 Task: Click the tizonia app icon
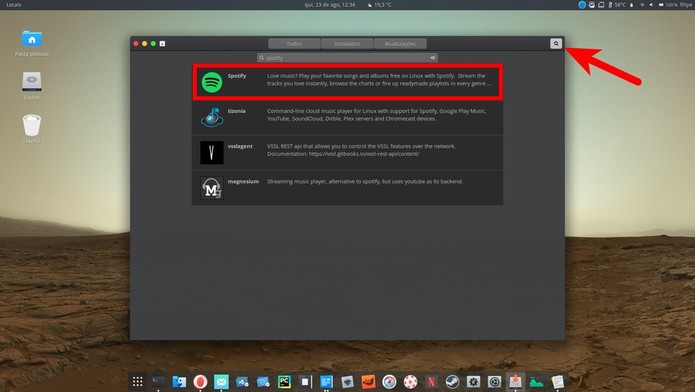click(x=212, y=118)
